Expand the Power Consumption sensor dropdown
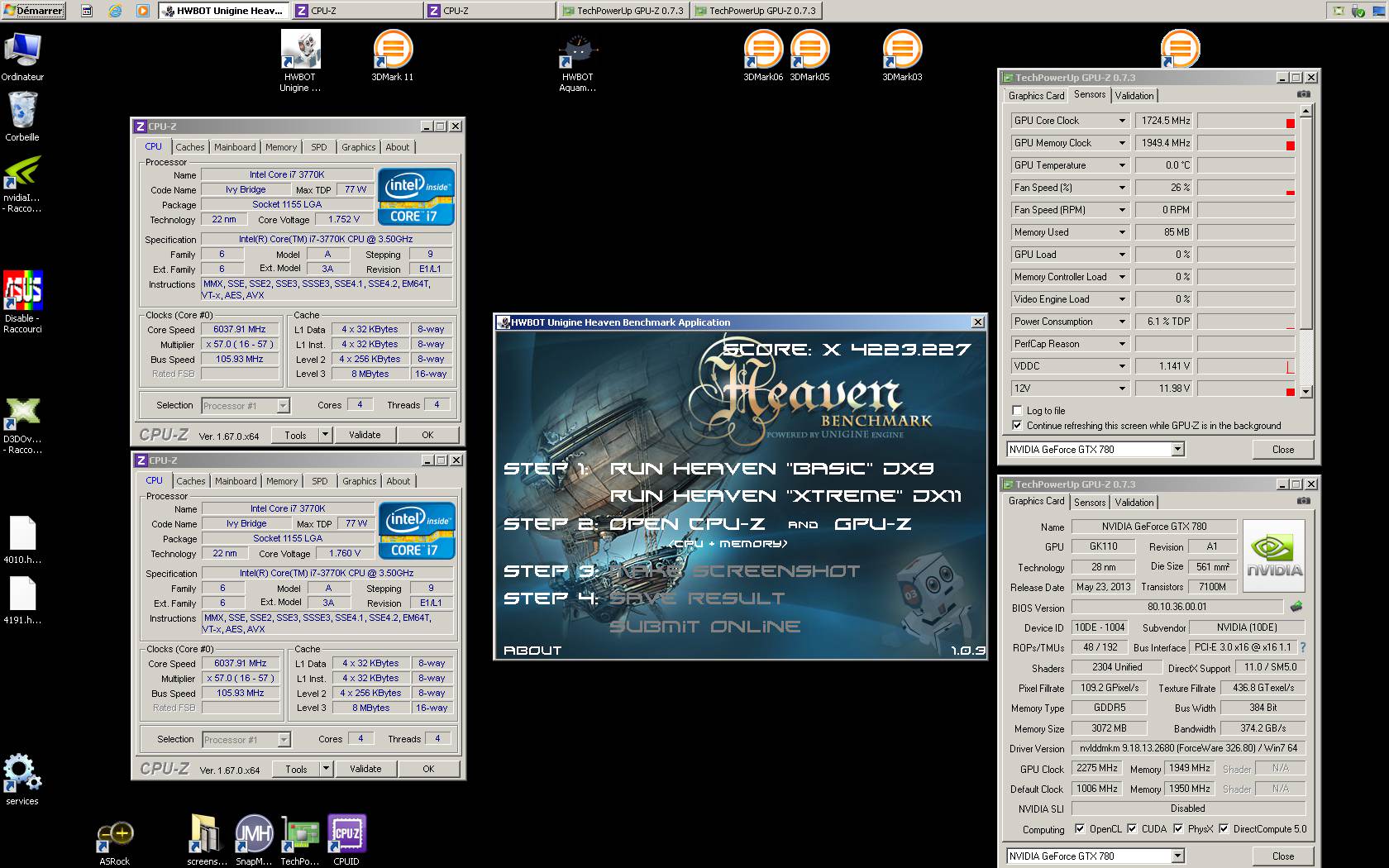Screen dimensions: 1389x868 tap(1122, 322)
